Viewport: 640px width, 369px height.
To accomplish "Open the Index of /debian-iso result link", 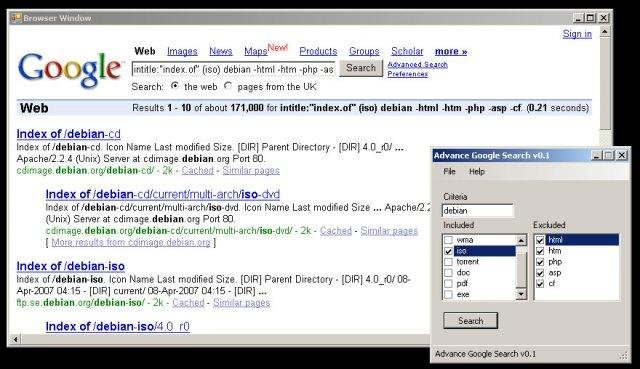I will tap(71, 266).
